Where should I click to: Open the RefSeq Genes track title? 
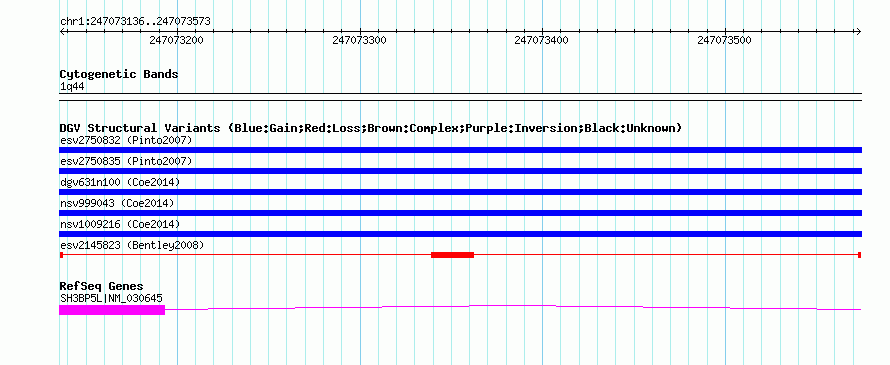(102, 286)
